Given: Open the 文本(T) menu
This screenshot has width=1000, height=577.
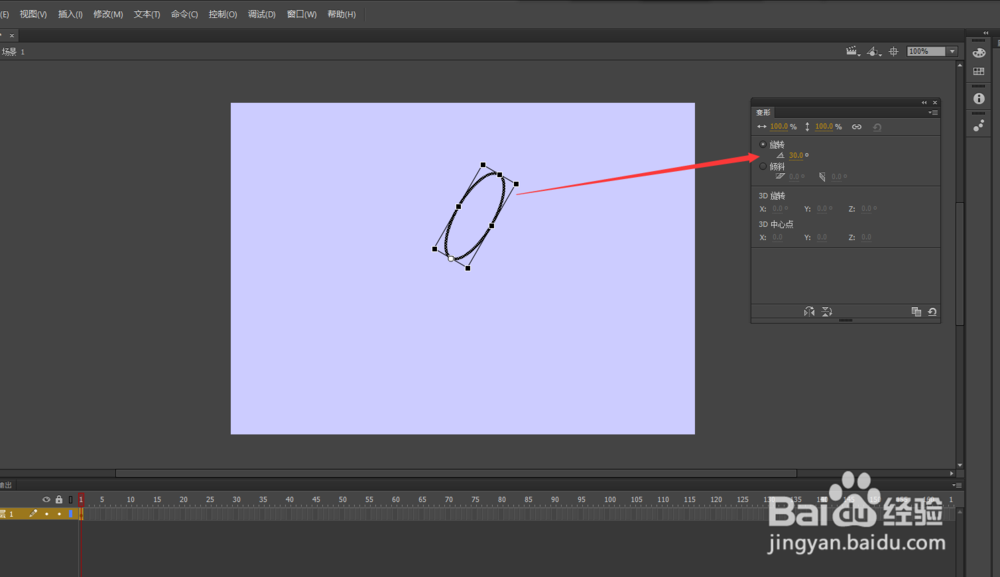Looking at the screenshot, I should (147, 14).
